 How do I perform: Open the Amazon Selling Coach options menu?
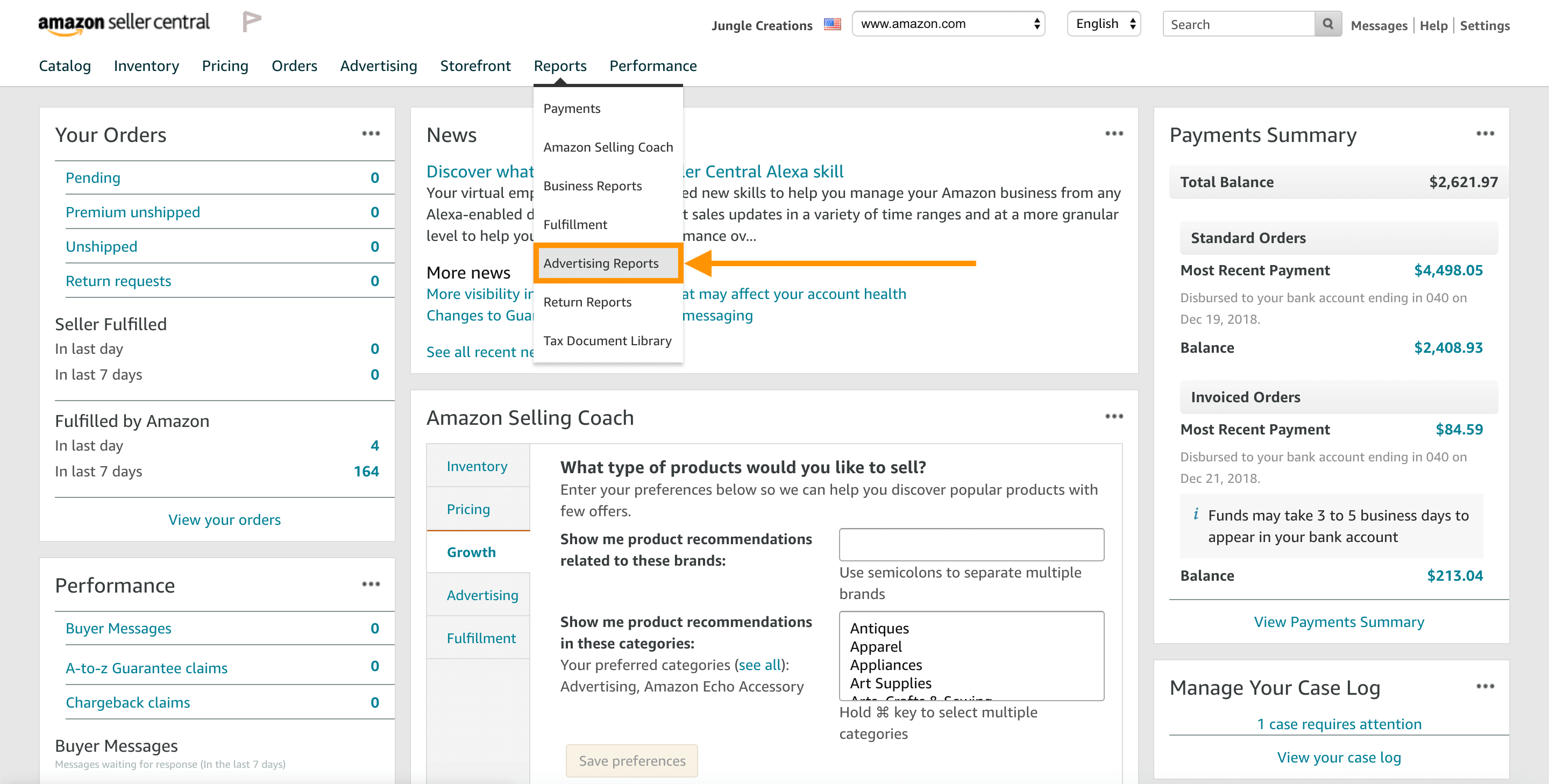tap(1114, 416)
